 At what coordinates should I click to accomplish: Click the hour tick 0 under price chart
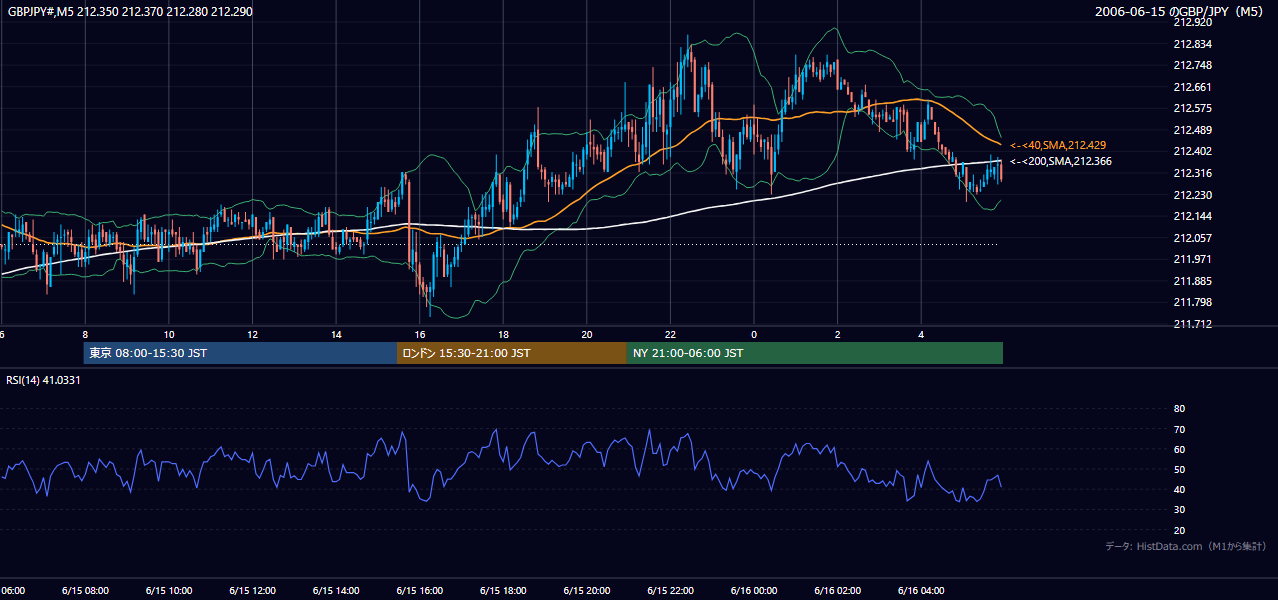click(x=754, y=334)
